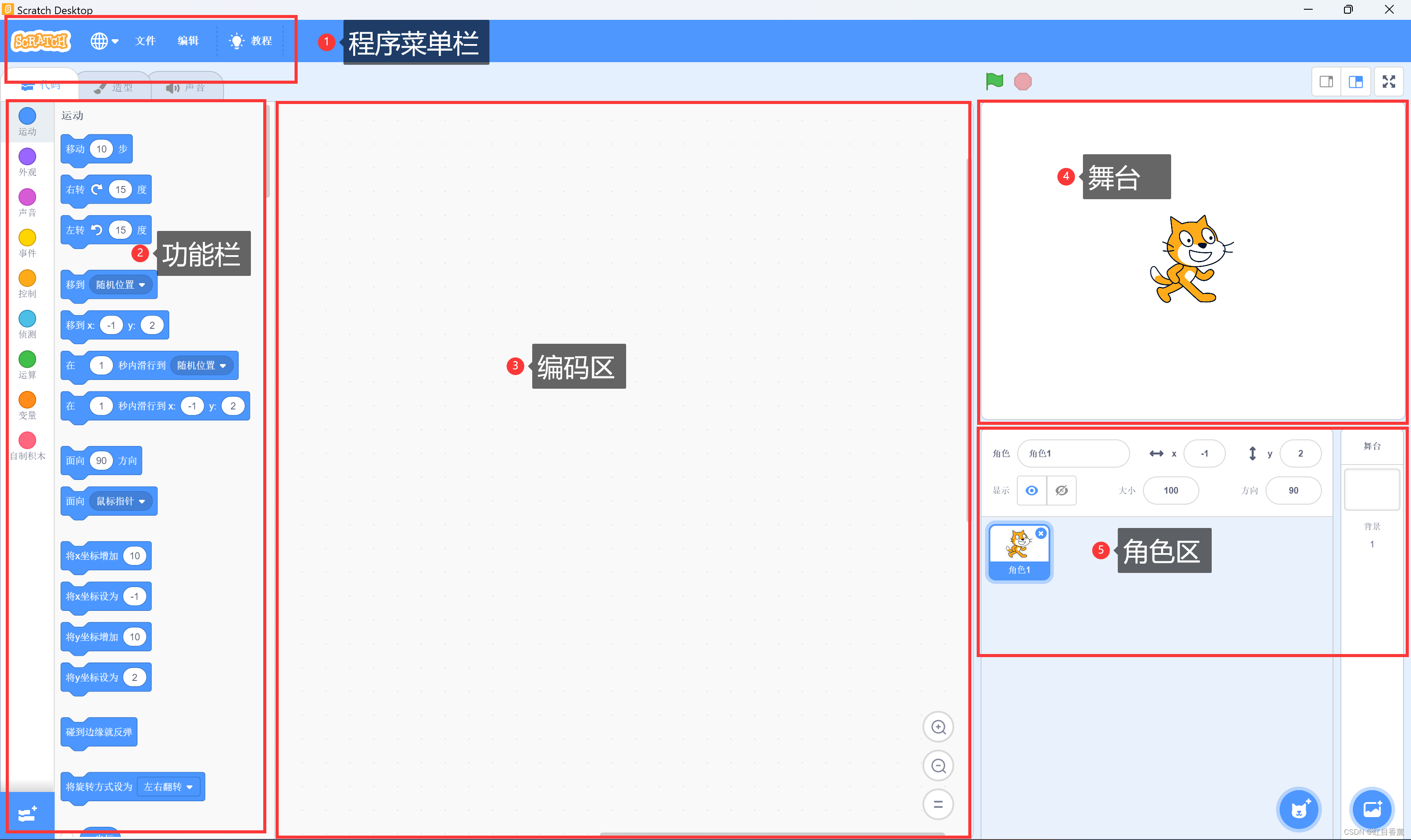Open the add extension button
This screenshot has width=1411, height=840.
27,814
